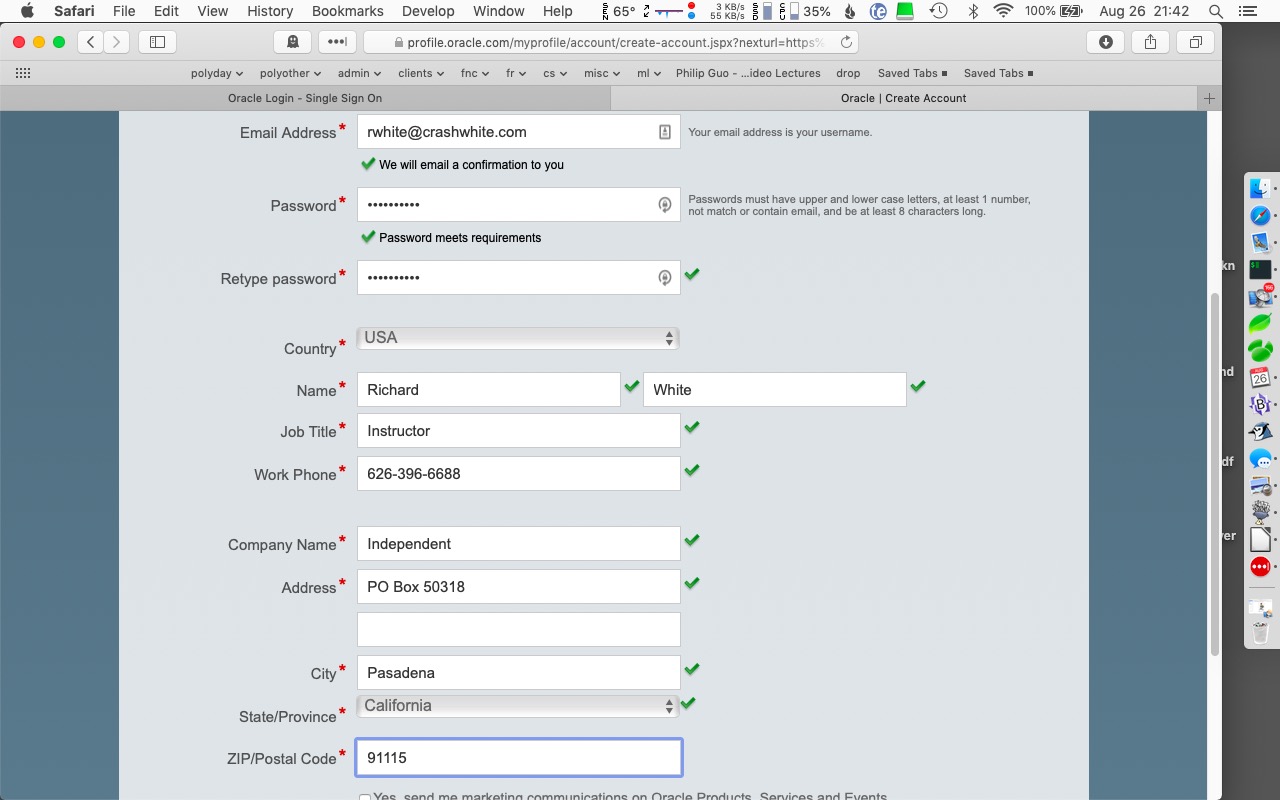Click the Safari address bar URL
The height and width of the screenshot is (800, 1280).
(610, 42)
